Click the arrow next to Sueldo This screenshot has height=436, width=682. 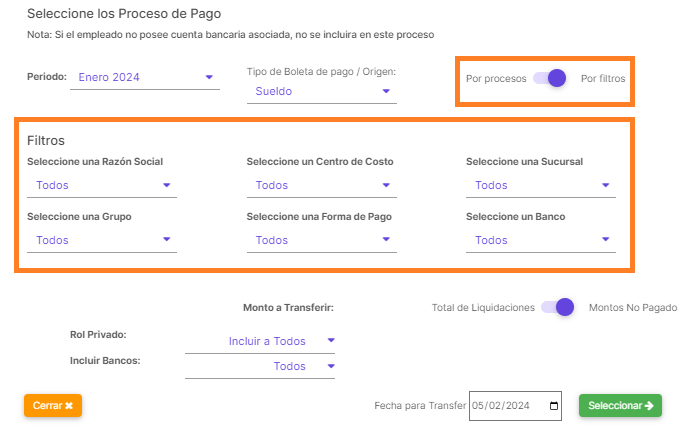tap(387, 92)
